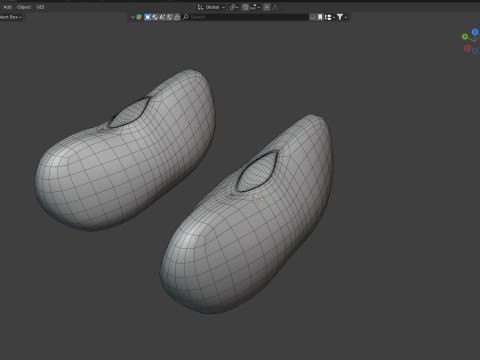The image size is (480, 360).
Task: Open the snapping options dropdown
Action: (255, 7)
